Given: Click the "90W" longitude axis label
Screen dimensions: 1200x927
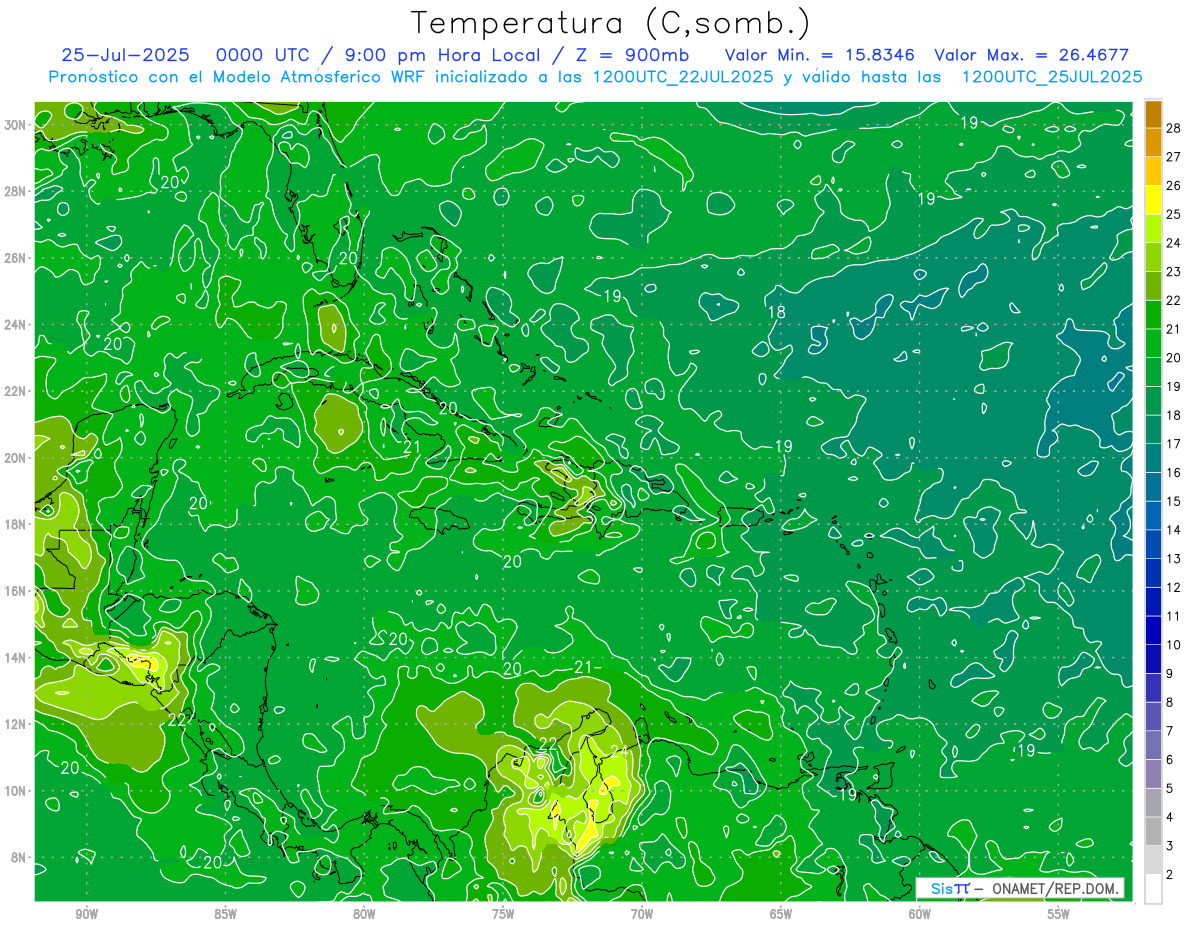Looking at the screenshot, I should pos(86,914).
